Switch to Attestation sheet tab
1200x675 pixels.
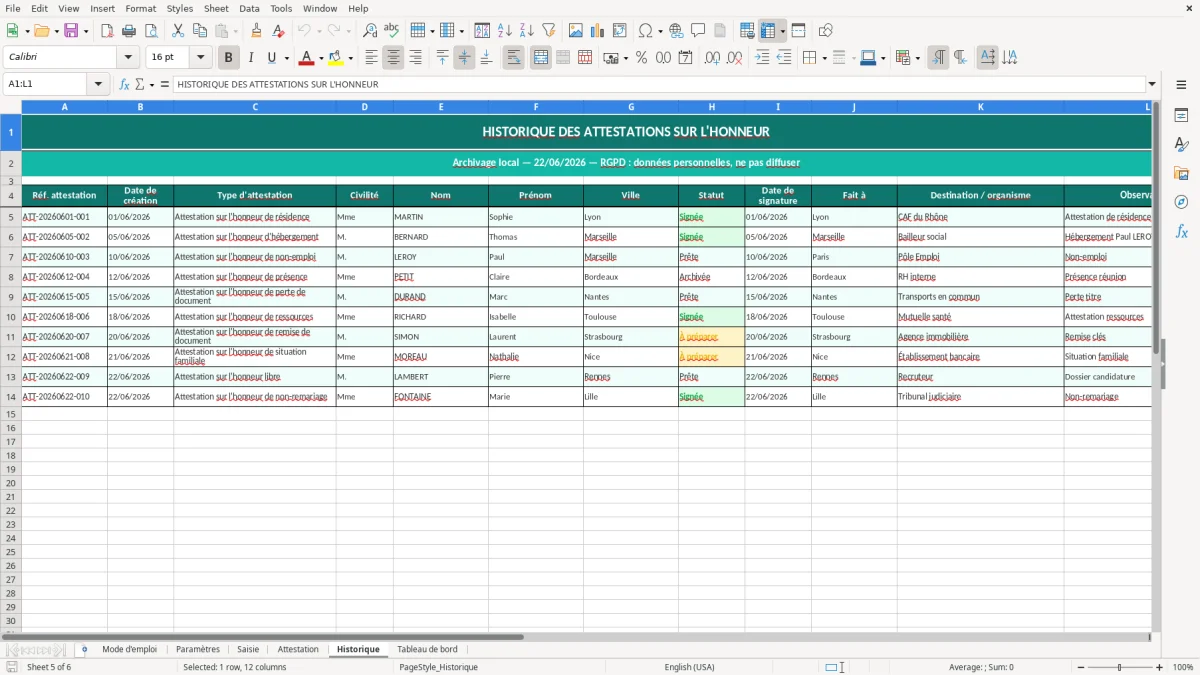[298, 649]
